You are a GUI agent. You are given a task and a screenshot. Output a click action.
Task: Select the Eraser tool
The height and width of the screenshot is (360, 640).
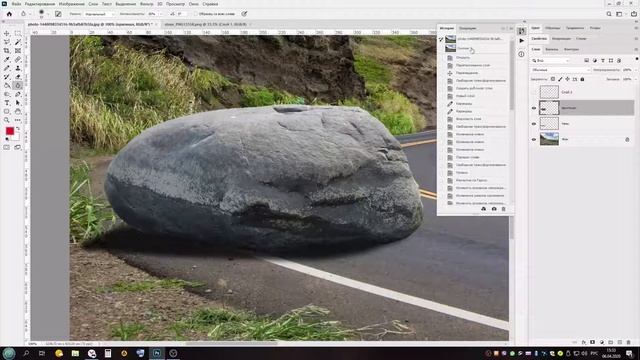(18, 77)
